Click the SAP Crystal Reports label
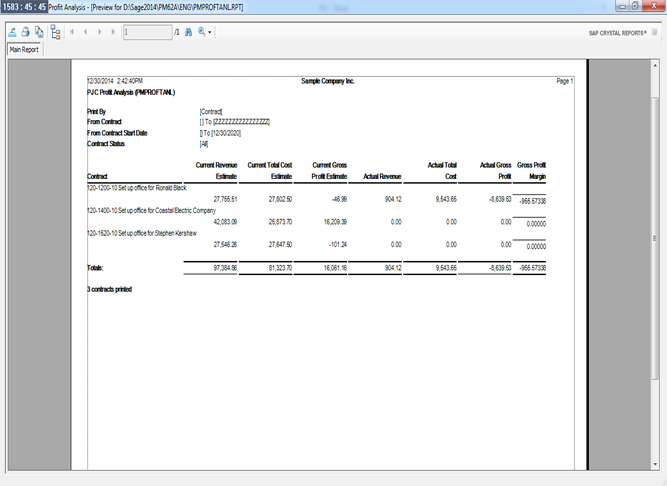667x486 pixels. click(617, 32)
